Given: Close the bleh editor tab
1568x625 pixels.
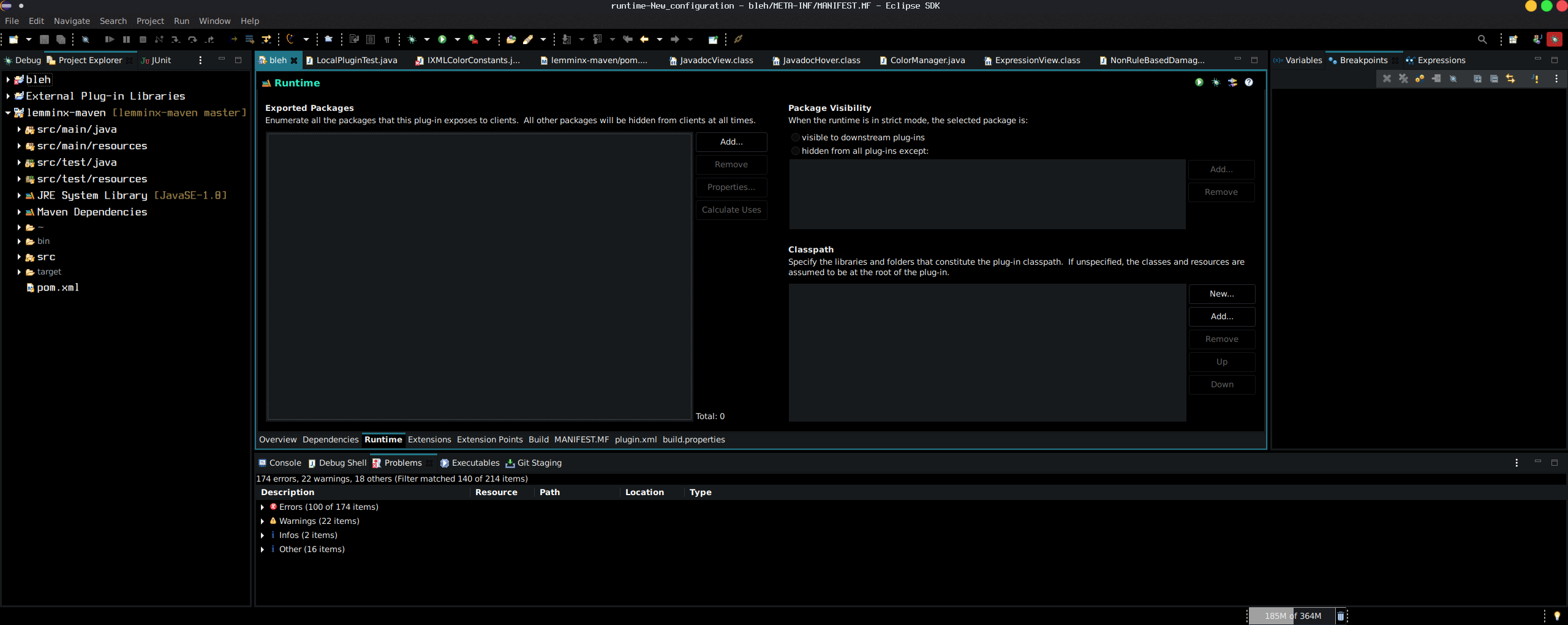Looking at the screenshot, I should point(294,60).
